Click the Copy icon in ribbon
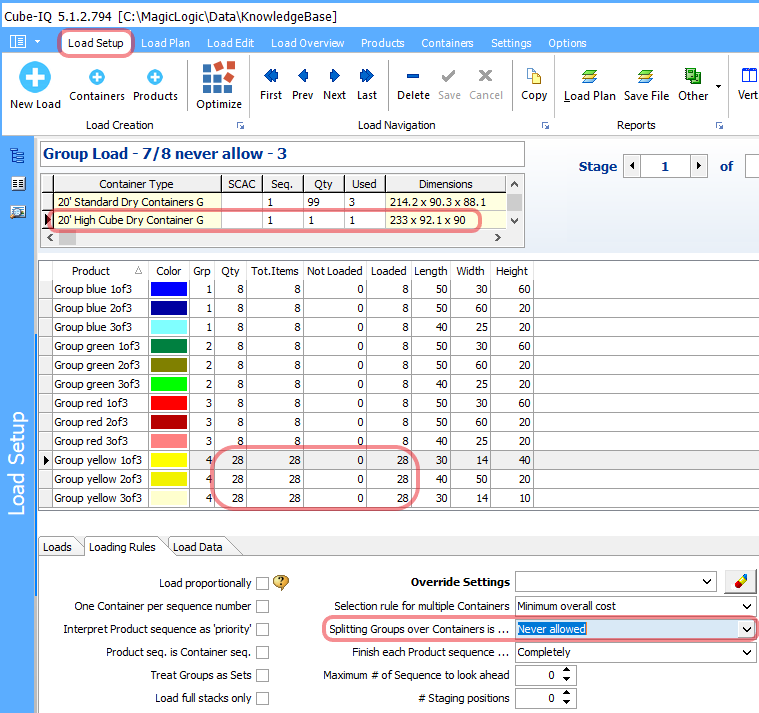Viewport: 759px width, 713px height. [x=534, y=77]
